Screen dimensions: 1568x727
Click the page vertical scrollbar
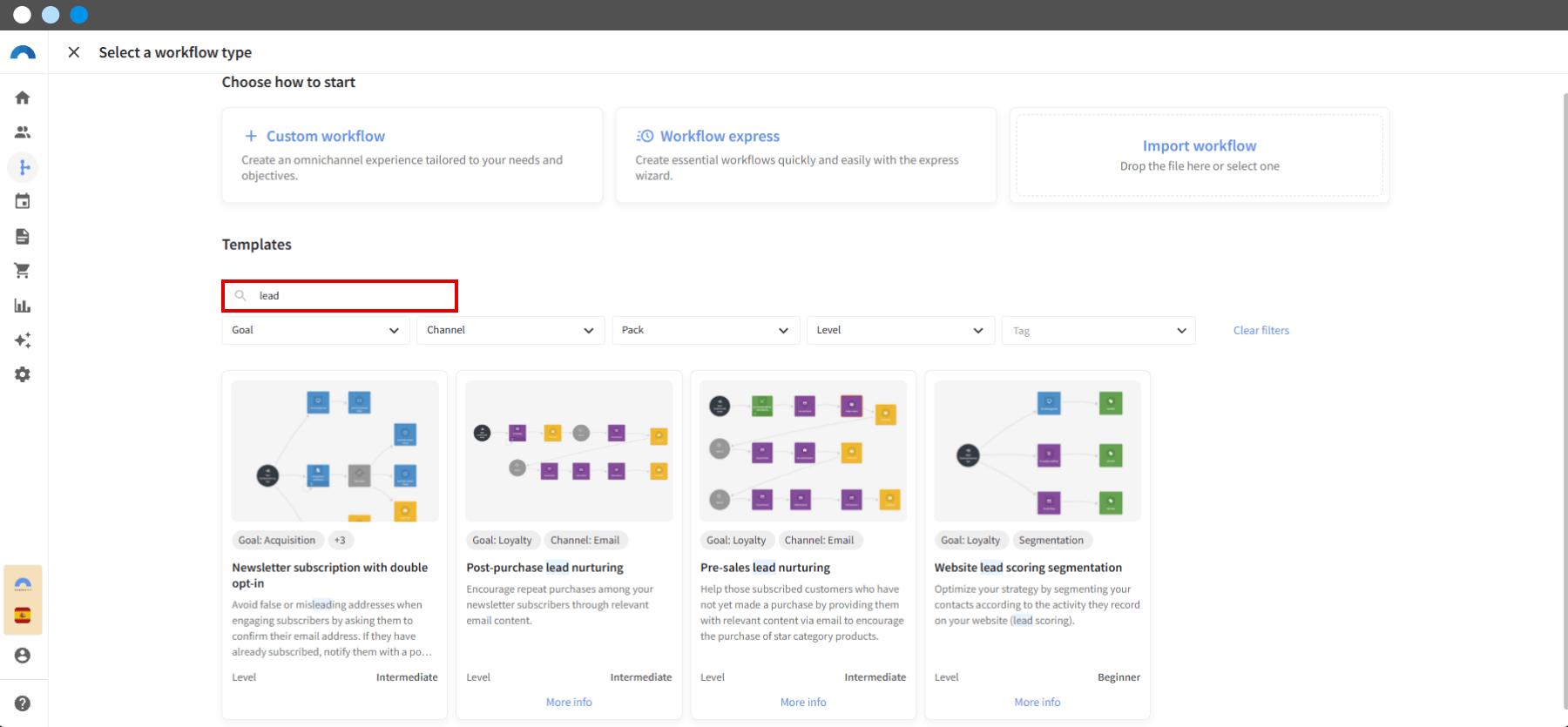tap(1565, 401)
